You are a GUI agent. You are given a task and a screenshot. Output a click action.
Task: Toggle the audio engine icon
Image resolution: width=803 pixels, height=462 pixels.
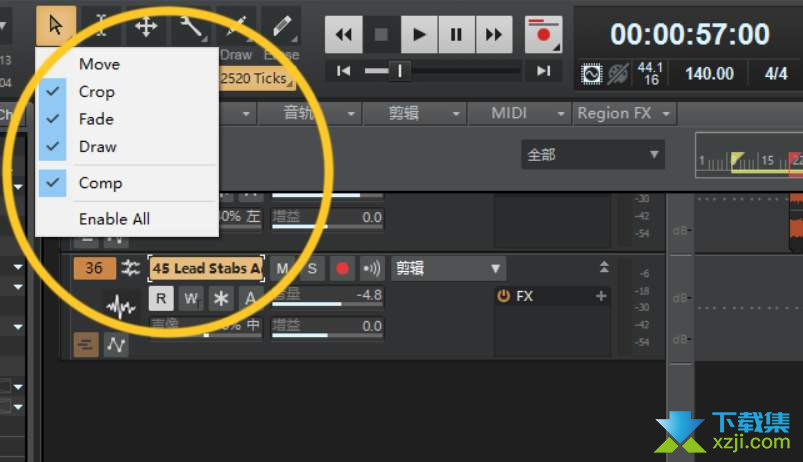pyautogui.click(x=591, y=75)
